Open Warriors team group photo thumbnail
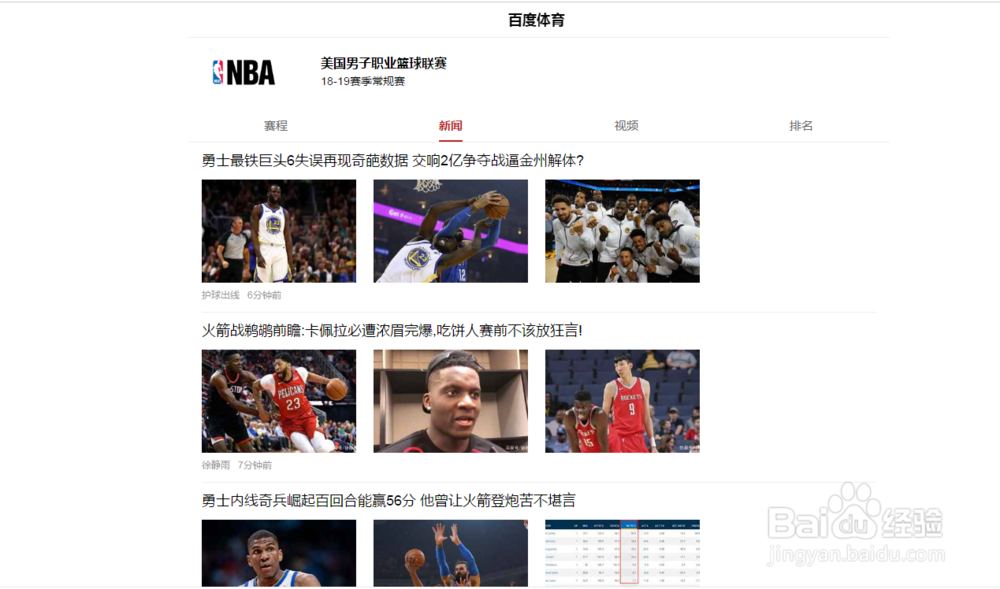The width and height of the screenshot is (1000, 589). 622,231
